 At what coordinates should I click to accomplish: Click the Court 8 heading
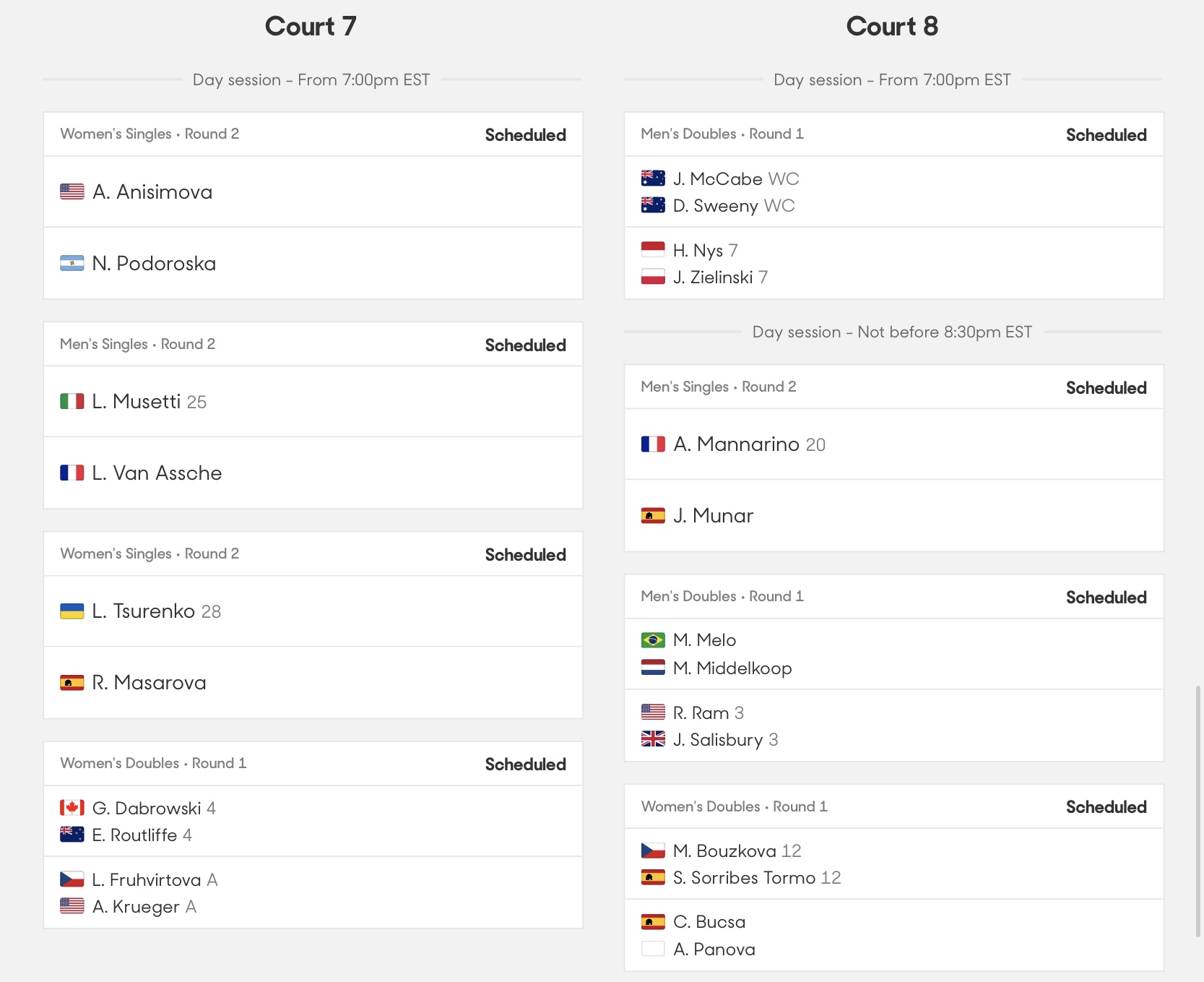pos(892,27)
